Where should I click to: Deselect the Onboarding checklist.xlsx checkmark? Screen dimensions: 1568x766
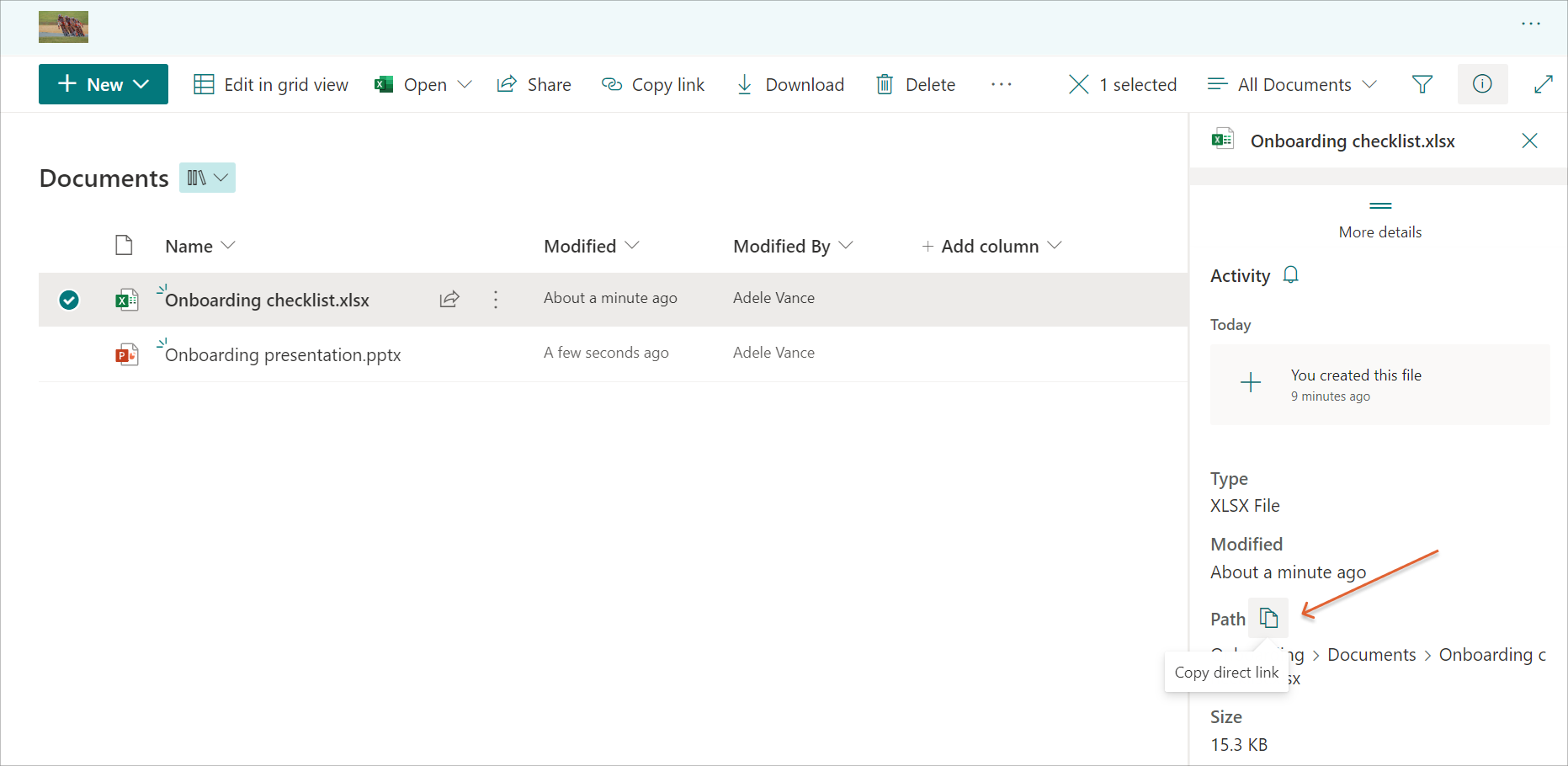(69, 300)
